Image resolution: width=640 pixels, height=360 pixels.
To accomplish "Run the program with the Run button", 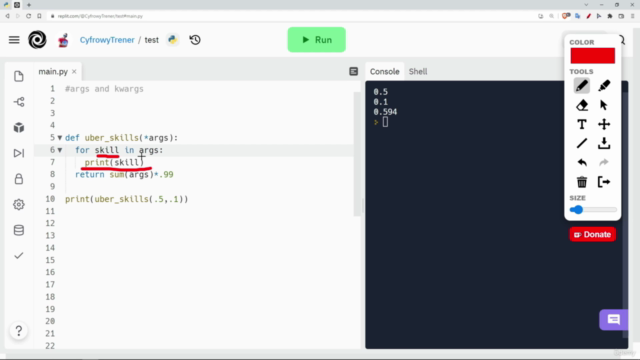I will tap(316, 40).
